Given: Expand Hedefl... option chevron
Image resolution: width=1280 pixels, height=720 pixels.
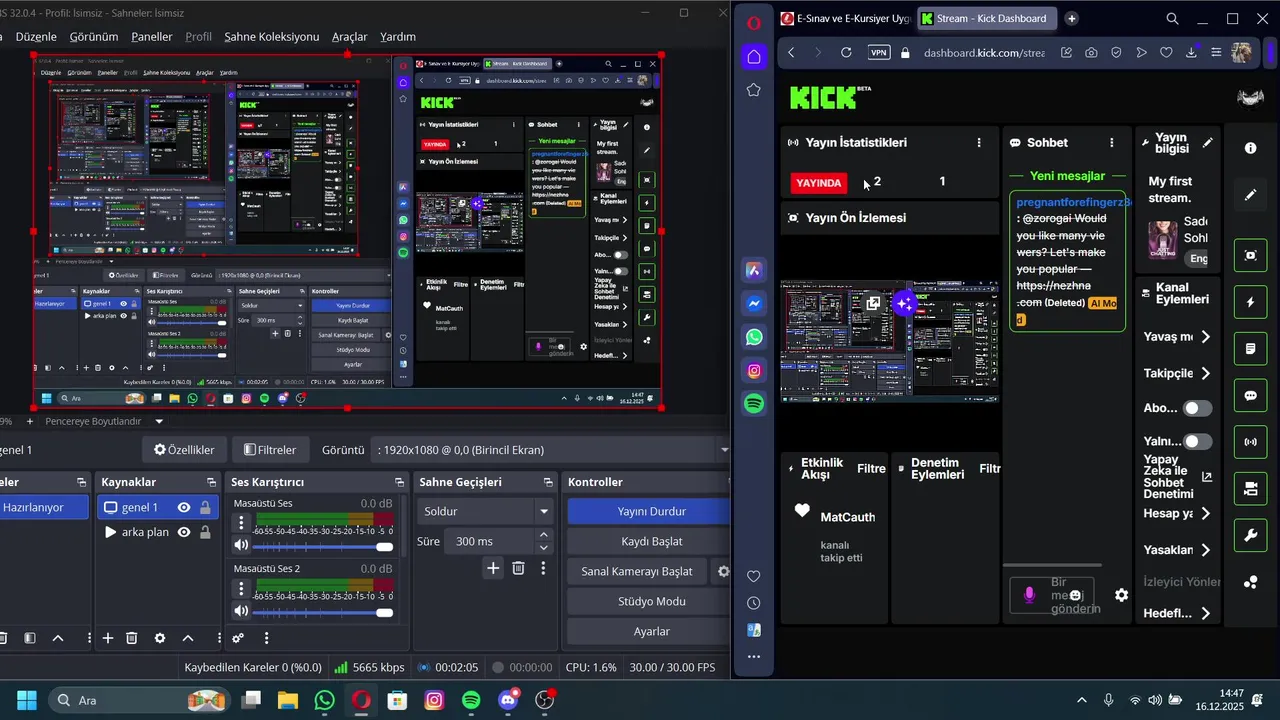Looking at the screenshot, I should point(1206,613).
